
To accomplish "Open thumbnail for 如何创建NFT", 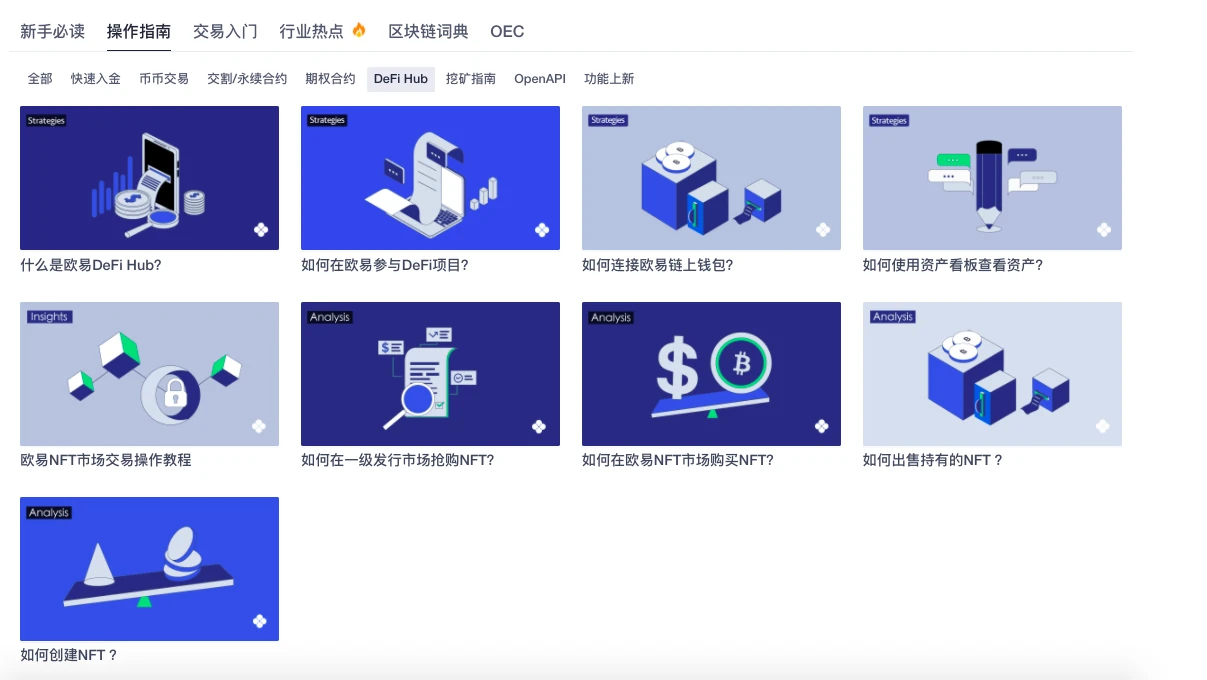I will 149,569.
